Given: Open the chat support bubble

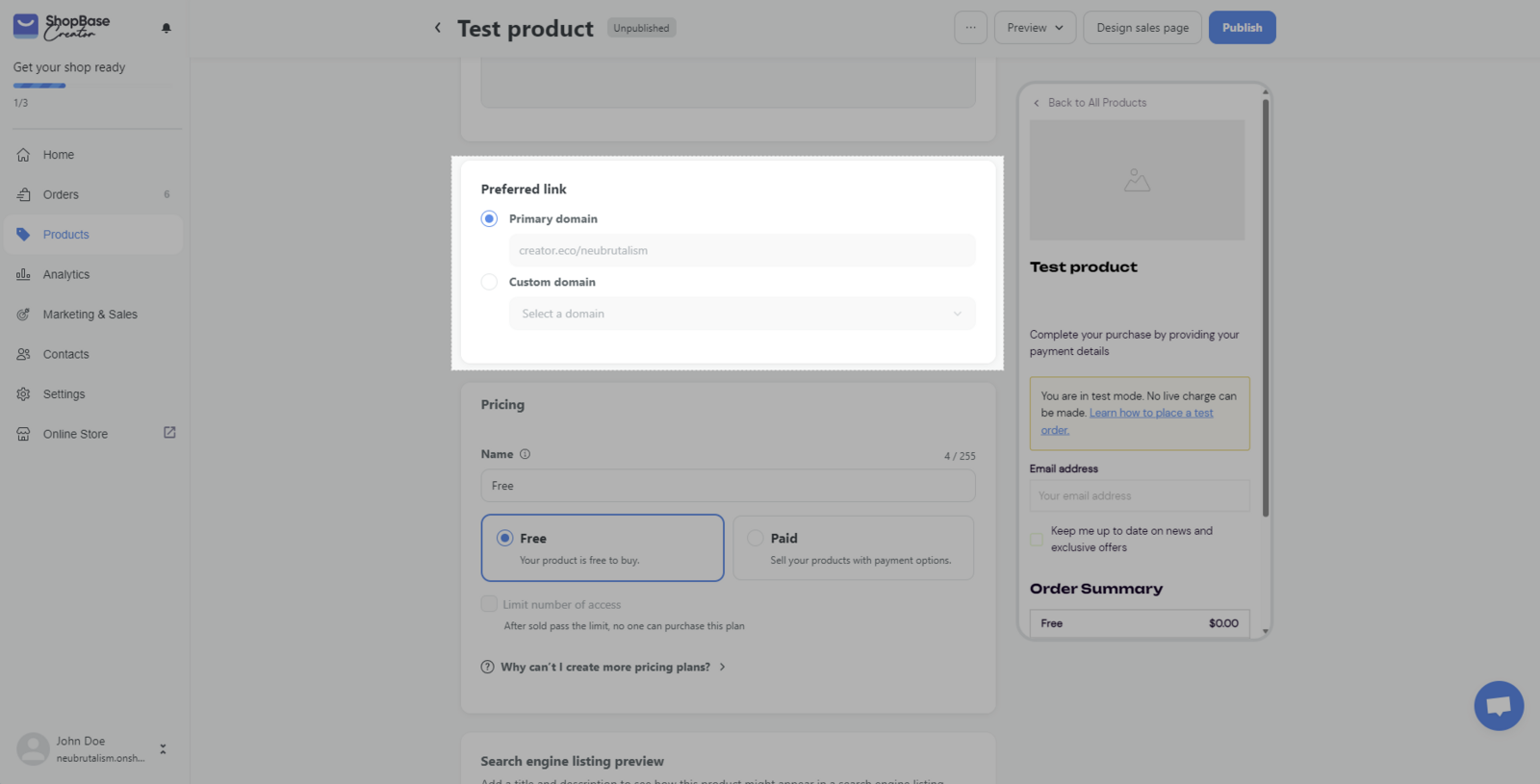Looking at the screenshot, I should tap(1499, 706).
